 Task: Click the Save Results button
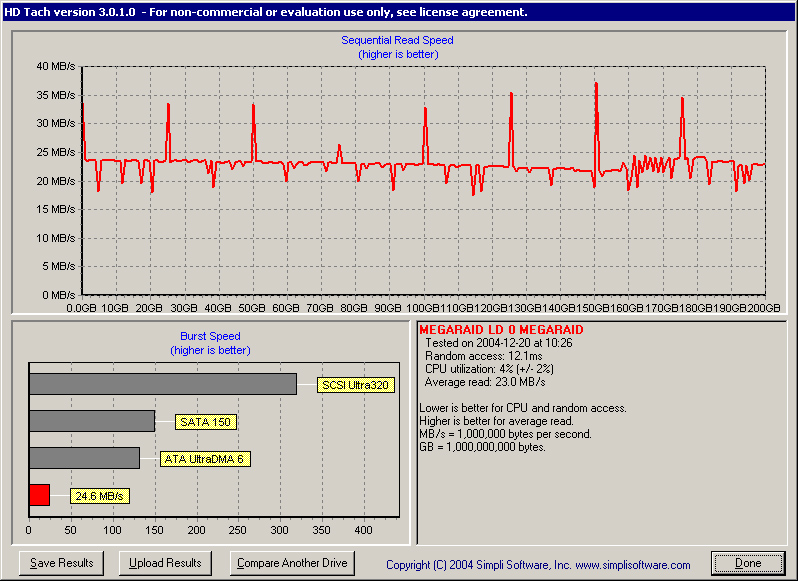62,563
